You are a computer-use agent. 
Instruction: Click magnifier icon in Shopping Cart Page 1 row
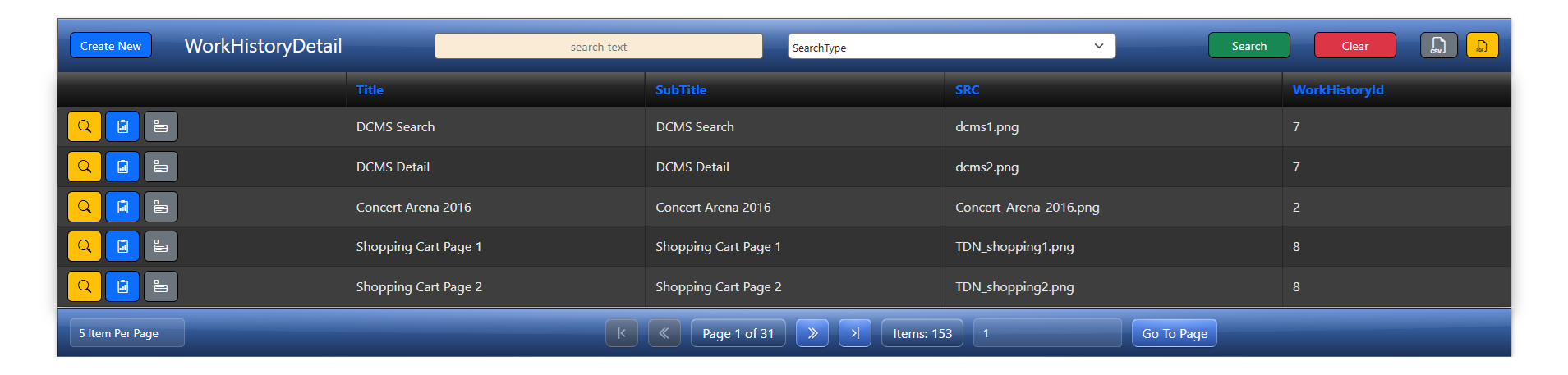[x=85, y=246]
